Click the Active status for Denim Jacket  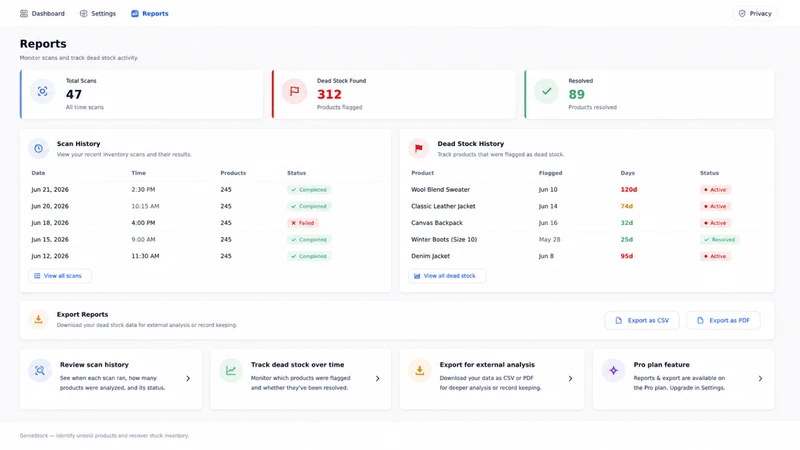[x=715, y=257]
